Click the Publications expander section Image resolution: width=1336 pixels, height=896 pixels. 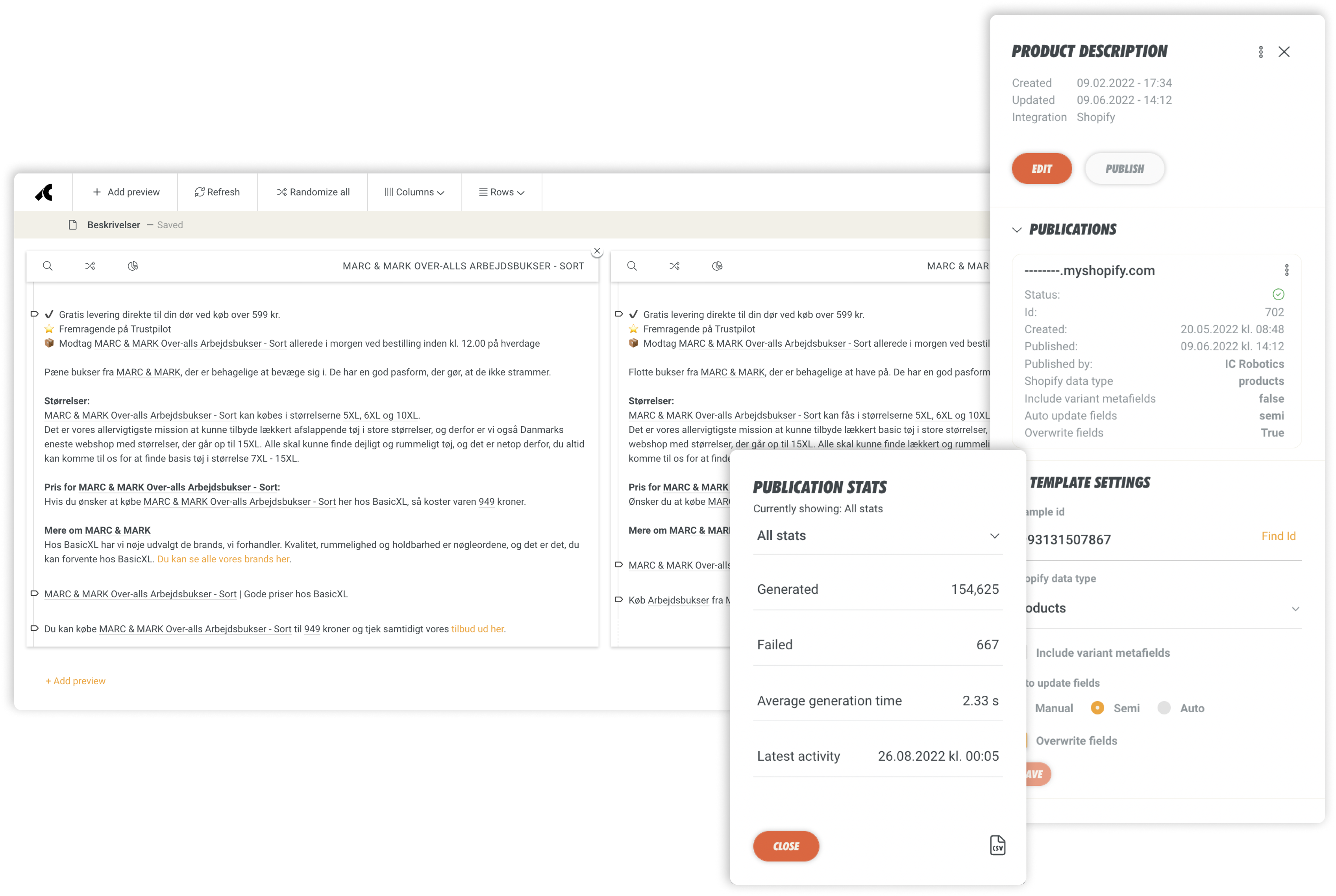pyautogui.click(x=1065, y=229)
